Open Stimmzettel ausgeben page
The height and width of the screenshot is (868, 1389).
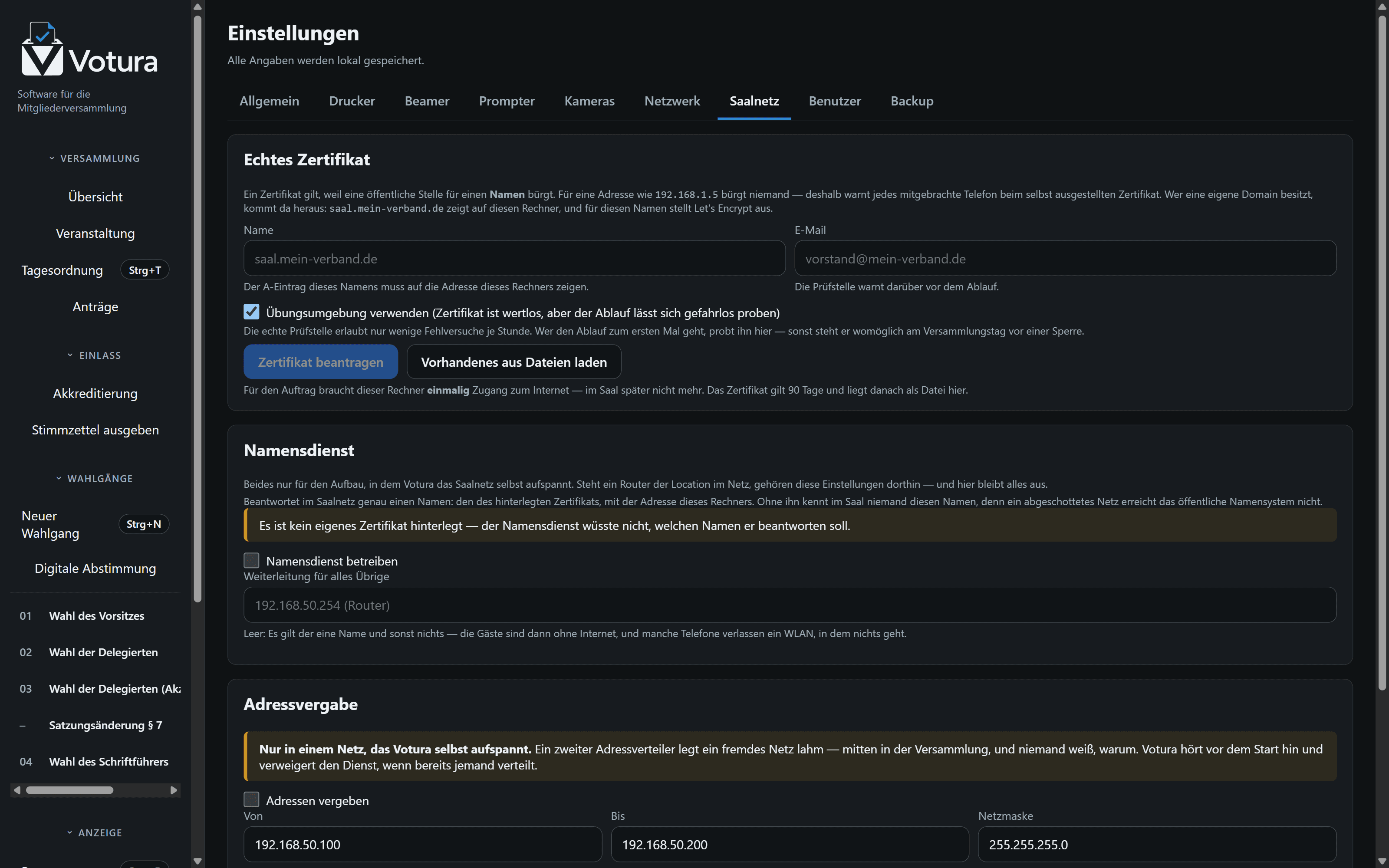95,430
